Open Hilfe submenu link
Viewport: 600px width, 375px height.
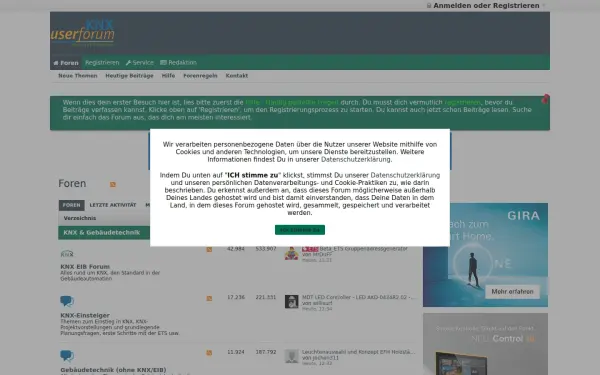click(x=168, y=76)
